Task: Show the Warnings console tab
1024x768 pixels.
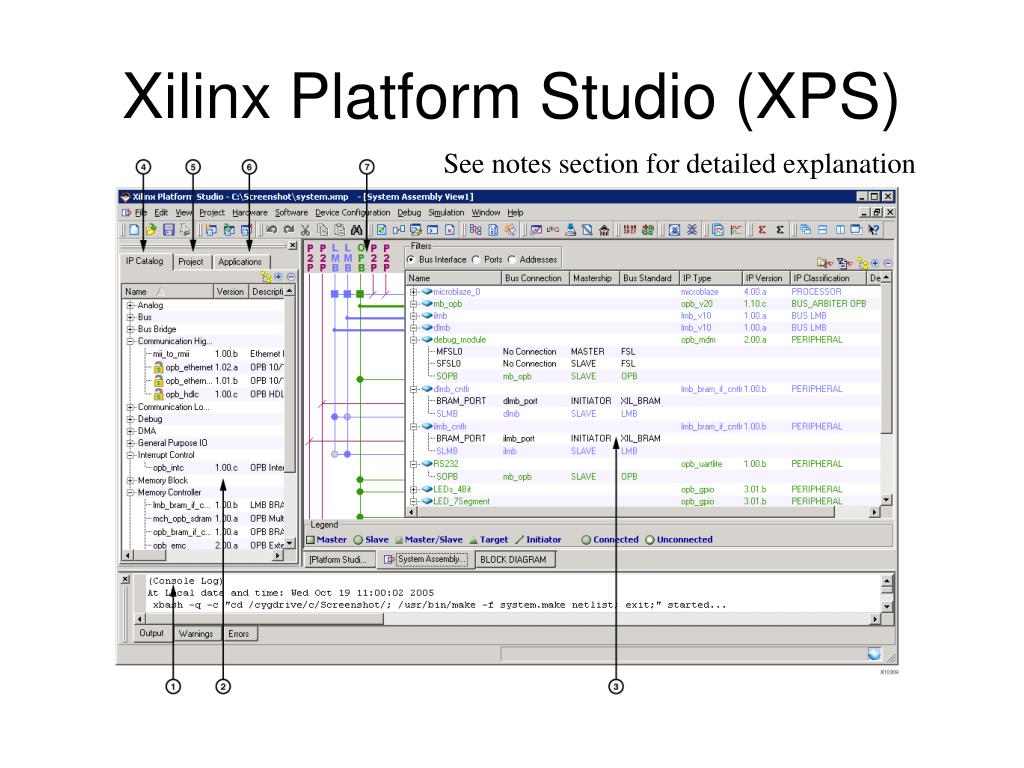Action: click(196, 633)
